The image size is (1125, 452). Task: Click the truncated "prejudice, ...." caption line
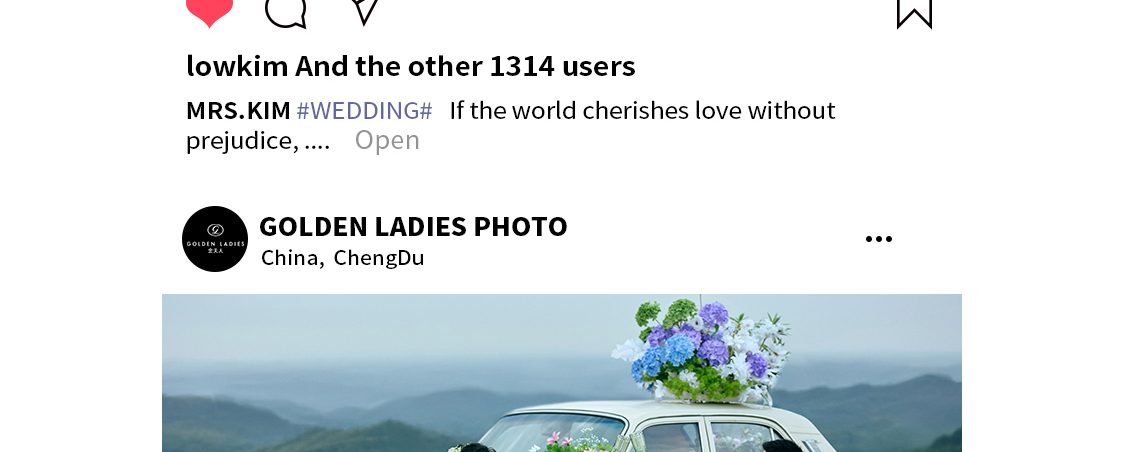(x=258, y=141)
